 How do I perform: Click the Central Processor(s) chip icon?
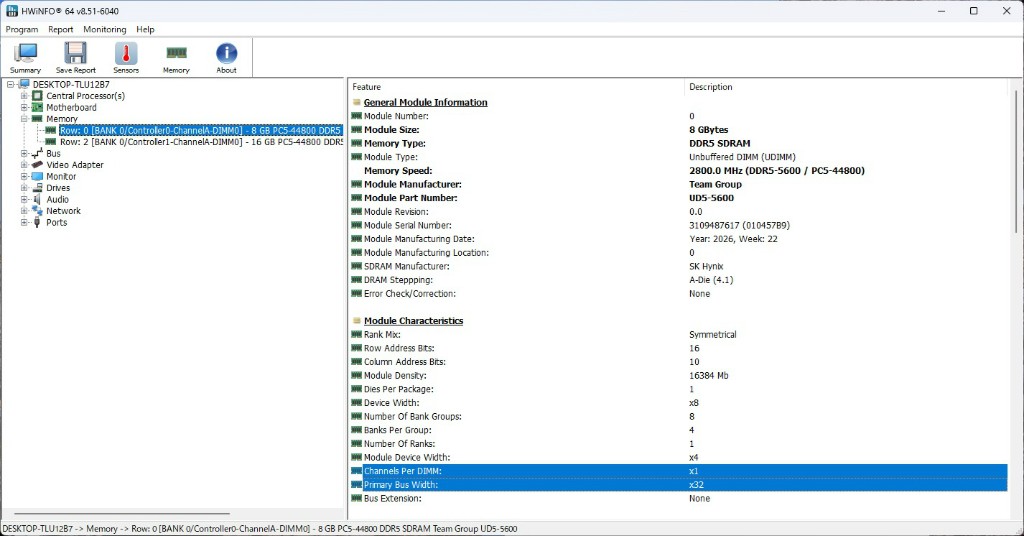coord(37,96)
